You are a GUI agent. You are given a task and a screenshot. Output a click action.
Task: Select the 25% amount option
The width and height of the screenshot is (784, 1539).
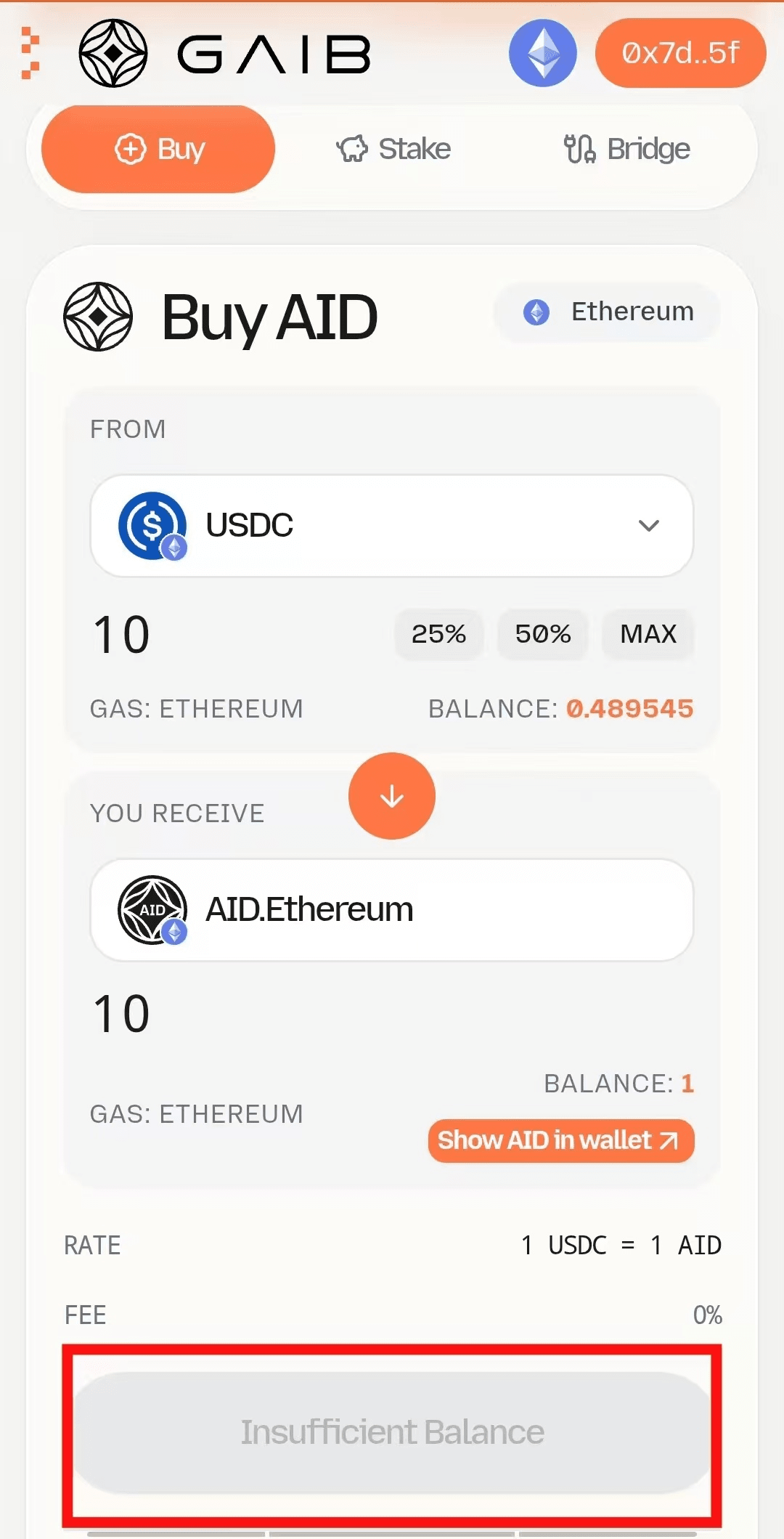click(438, 634)
